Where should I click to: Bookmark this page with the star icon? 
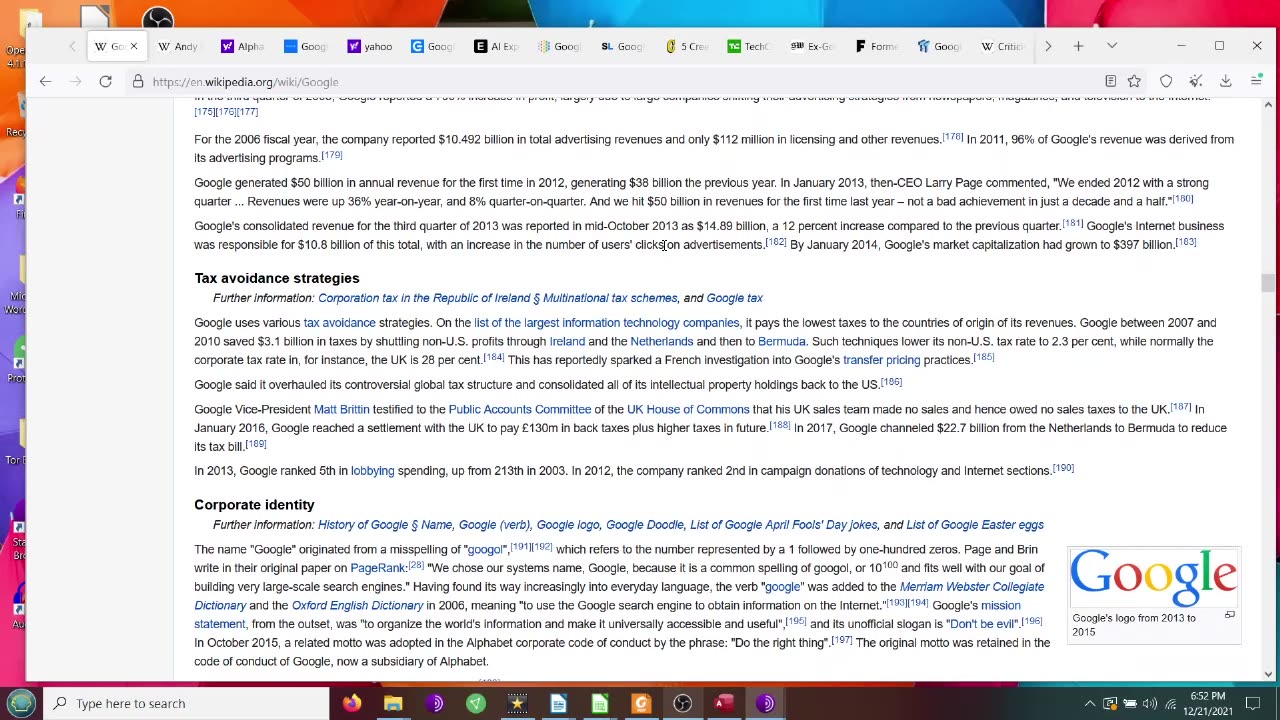coord(1134,81)
